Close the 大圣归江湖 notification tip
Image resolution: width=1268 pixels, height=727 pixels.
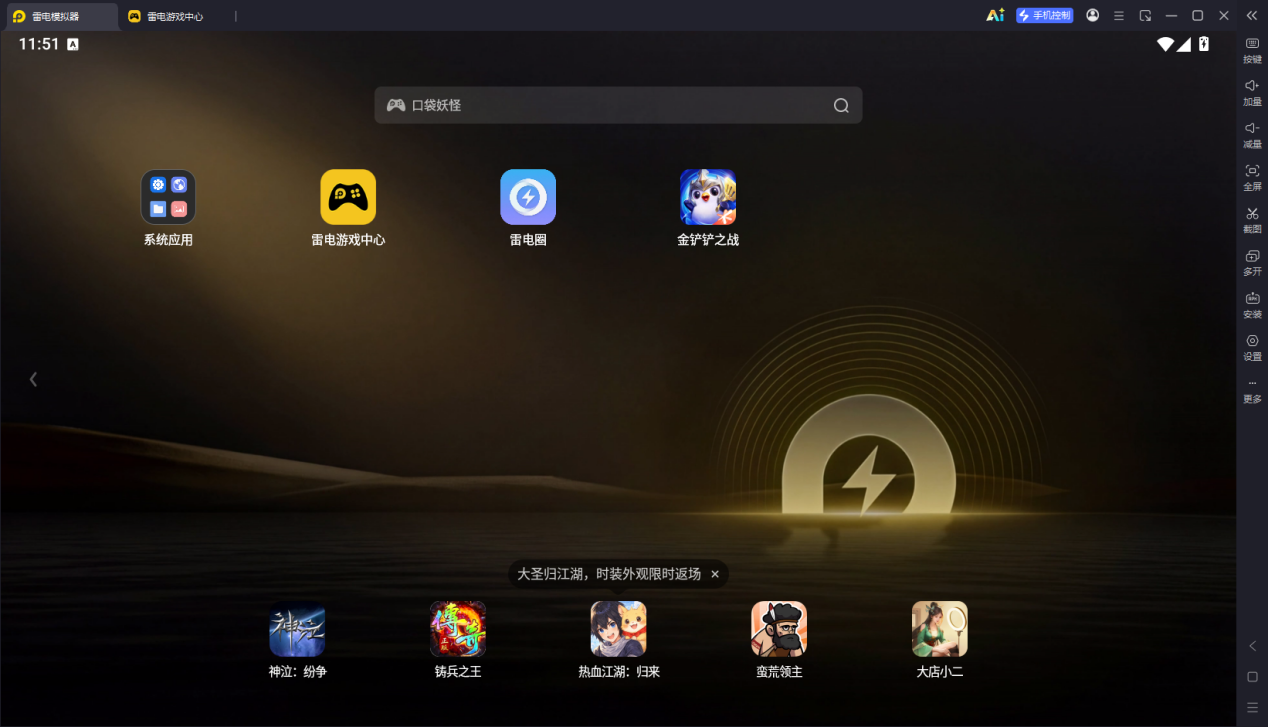pos(715,574)
